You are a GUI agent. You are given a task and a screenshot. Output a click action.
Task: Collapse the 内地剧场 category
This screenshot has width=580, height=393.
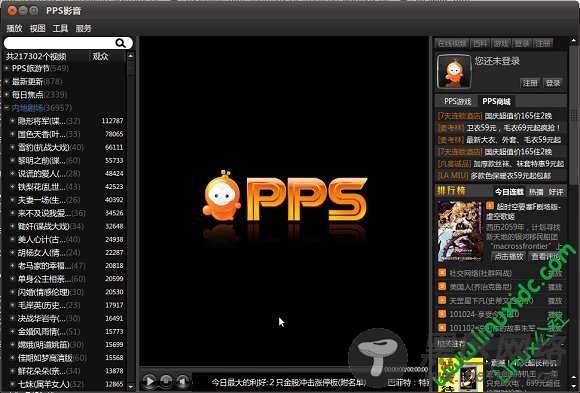[7, 108]
